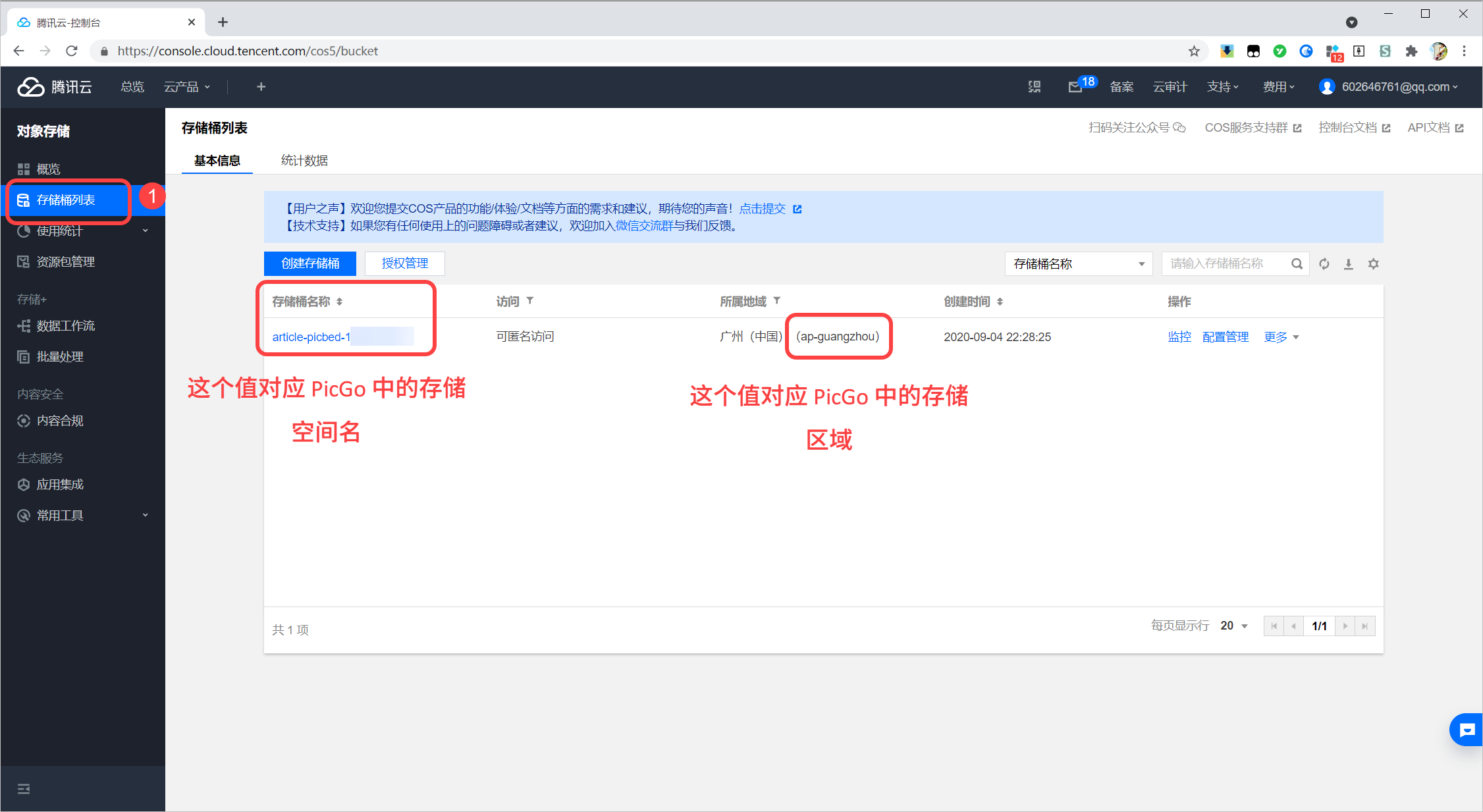Switch to the 统计数据 tab
Viewport: 1483px width, 812px height.
click(304, 161)
